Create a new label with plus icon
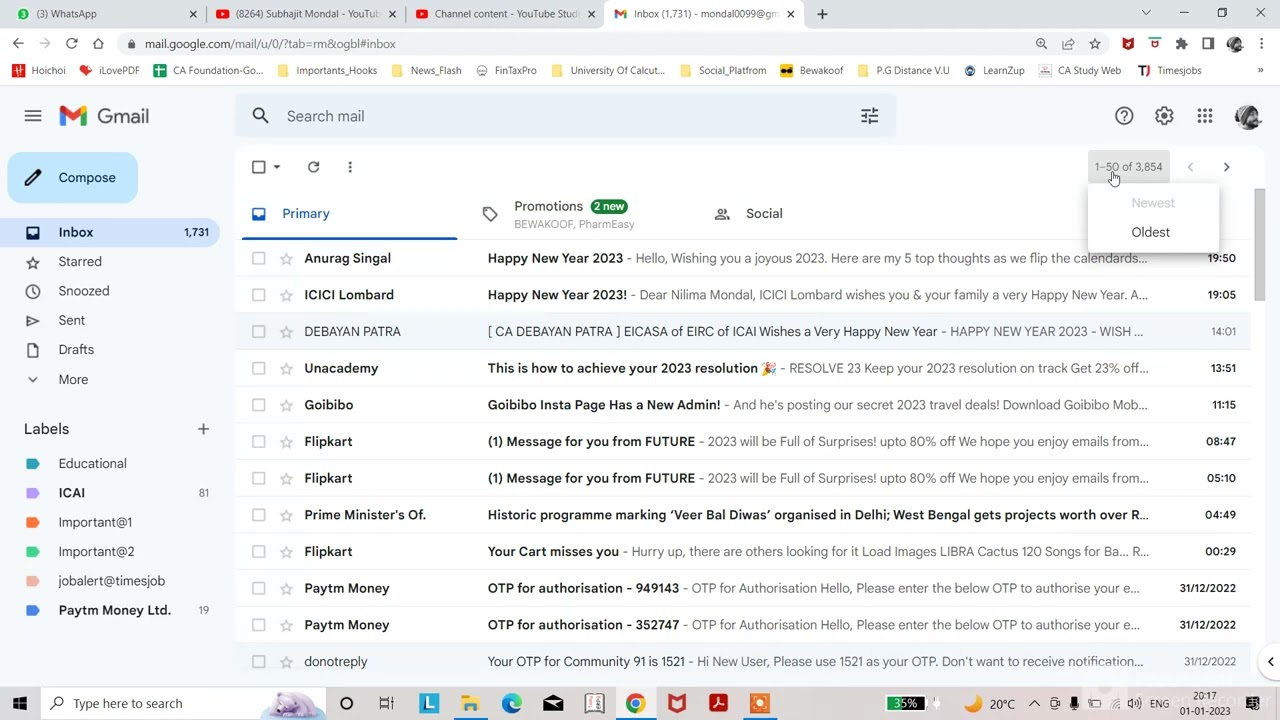Screen dimensions: 1280x720 pyautogui.click(x=203, y=429)
